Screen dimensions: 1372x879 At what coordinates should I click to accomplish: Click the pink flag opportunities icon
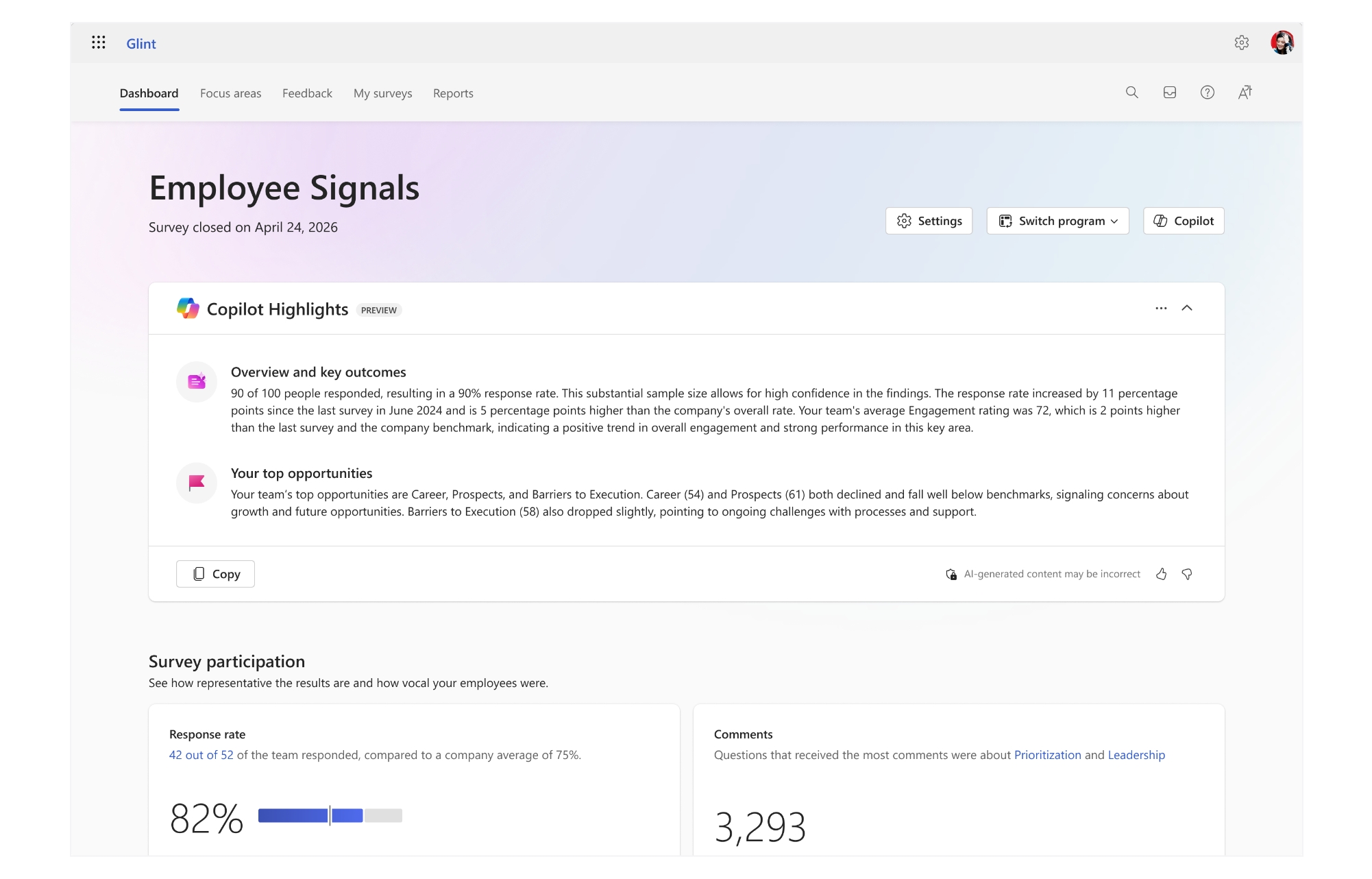[196, 483]
